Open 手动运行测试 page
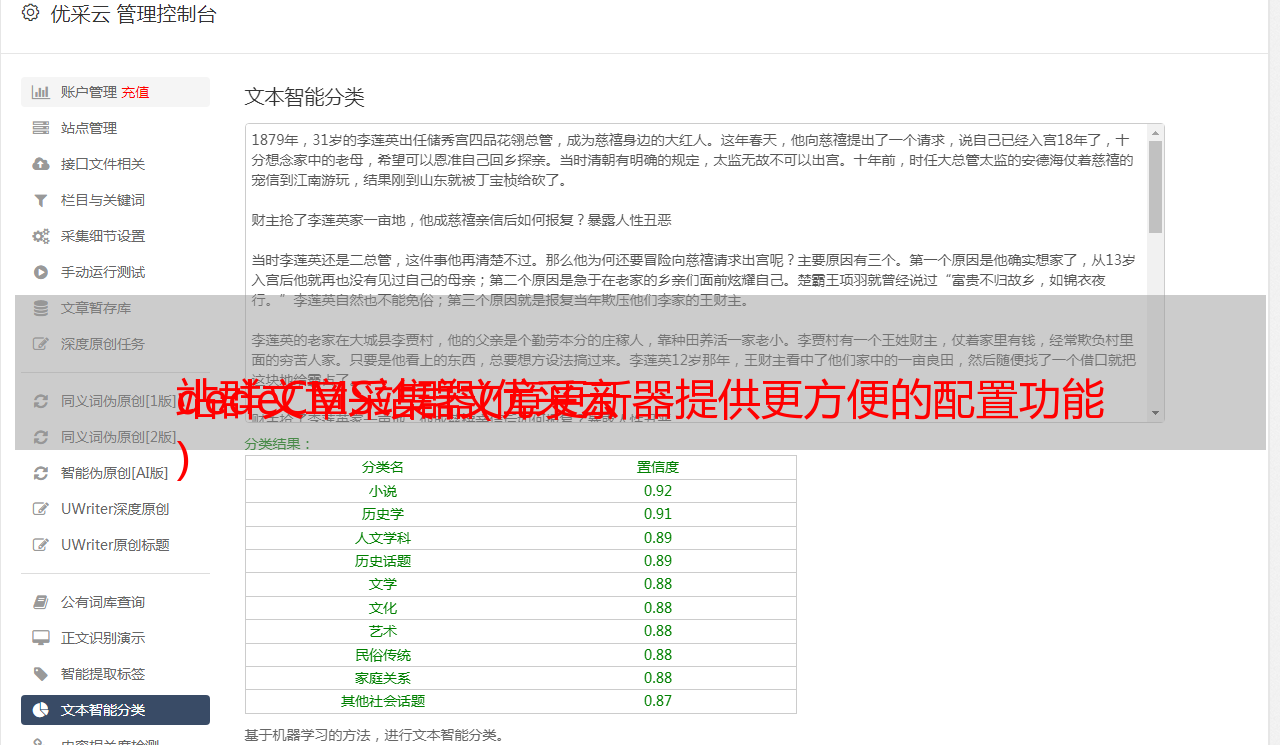The width and height of the screenshot is (1280, 745). [x=115, y=272]
